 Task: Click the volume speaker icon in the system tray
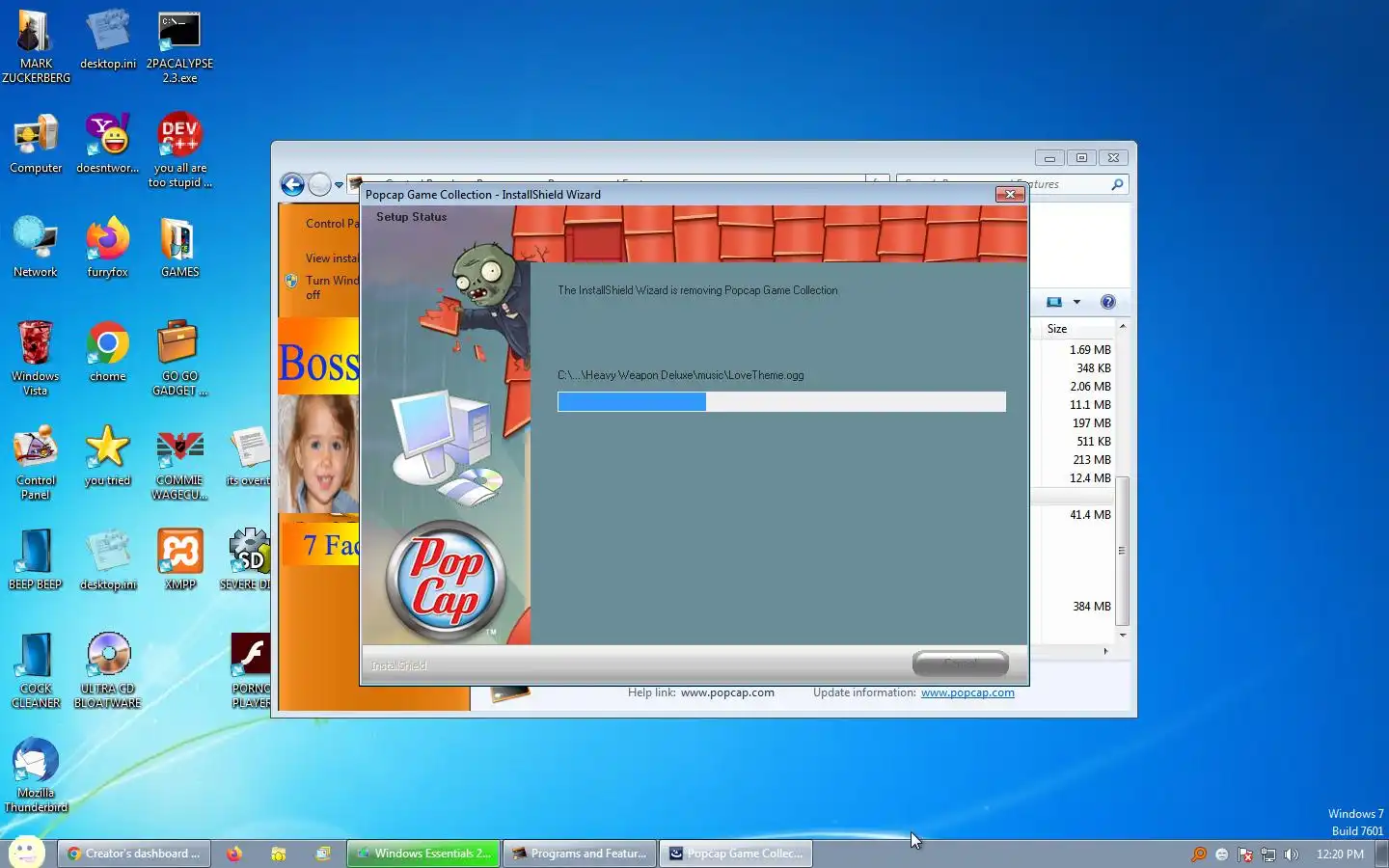(1292, 854)
